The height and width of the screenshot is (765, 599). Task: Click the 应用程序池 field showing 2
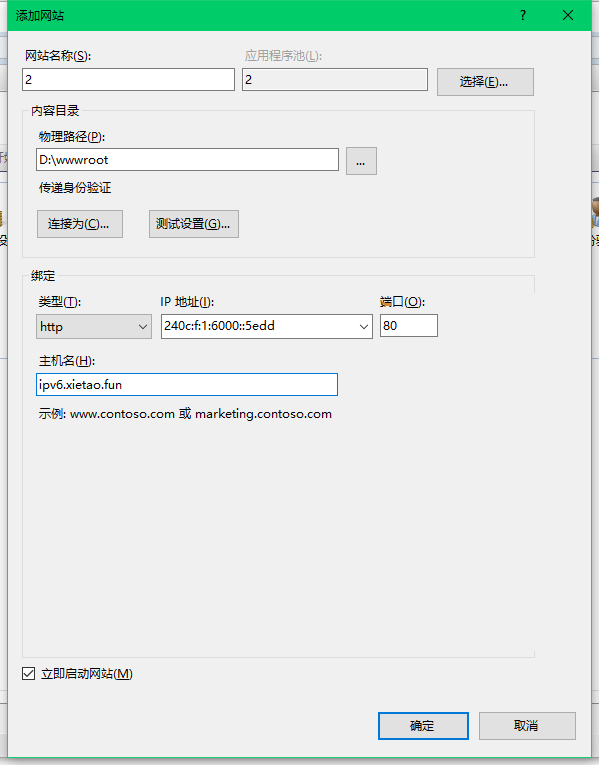(x=335, y=80)
